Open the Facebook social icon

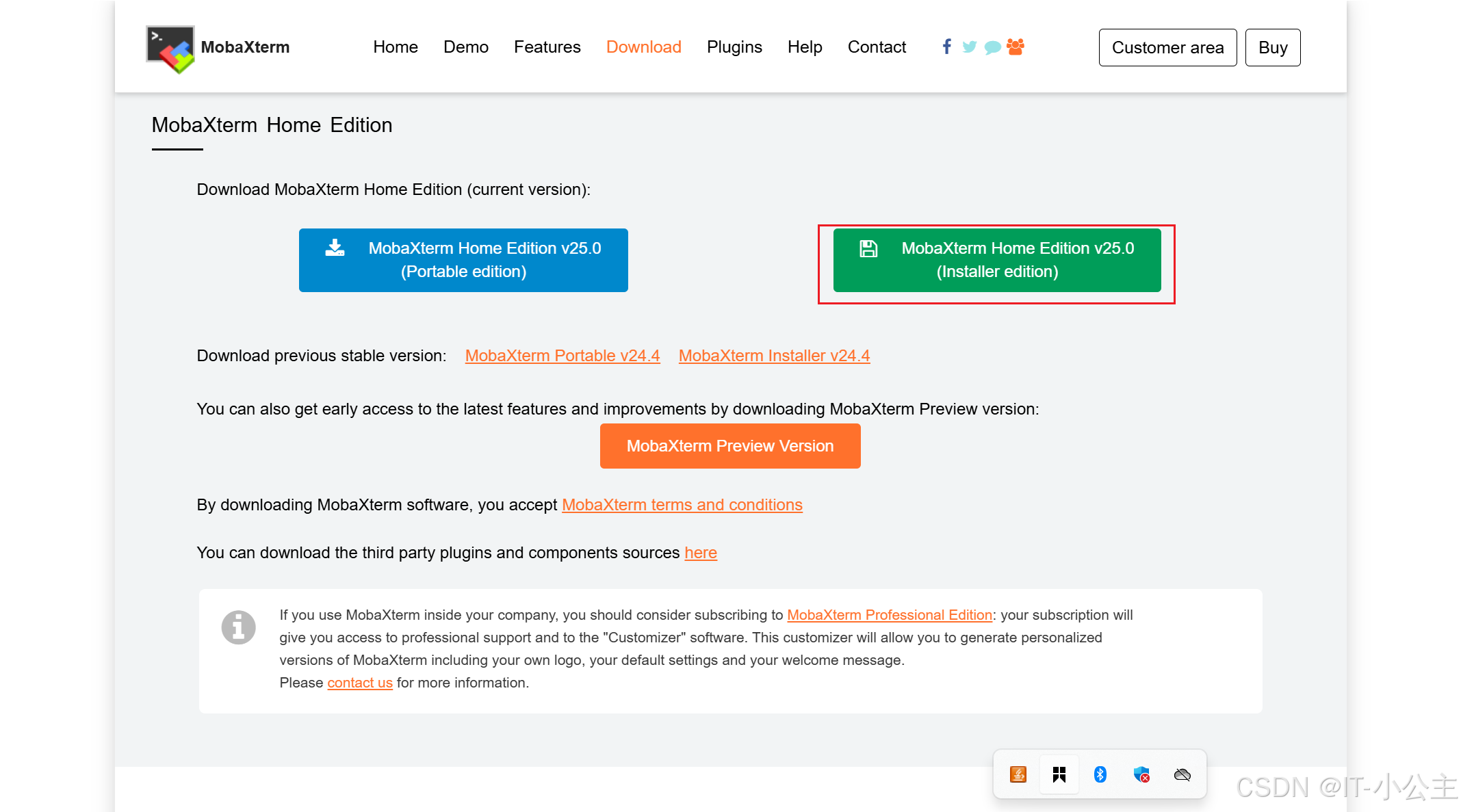pyautogui.click(x=946, y=47)
